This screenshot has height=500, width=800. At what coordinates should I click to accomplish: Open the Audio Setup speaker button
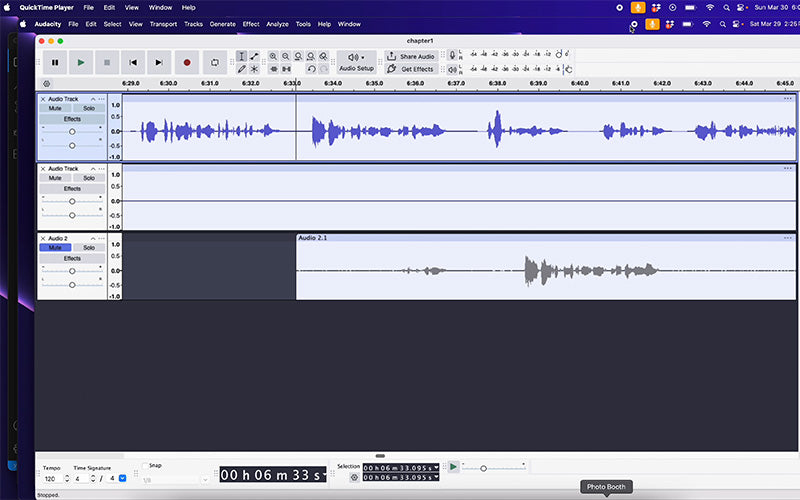[x=356, y=62]
